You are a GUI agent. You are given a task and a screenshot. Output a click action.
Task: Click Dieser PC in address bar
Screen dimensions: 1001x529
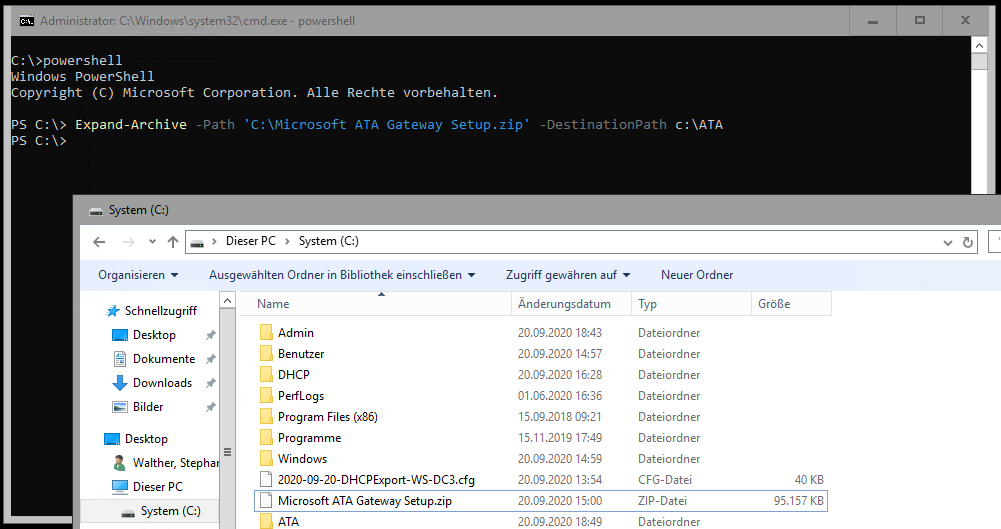click(251, 241)
